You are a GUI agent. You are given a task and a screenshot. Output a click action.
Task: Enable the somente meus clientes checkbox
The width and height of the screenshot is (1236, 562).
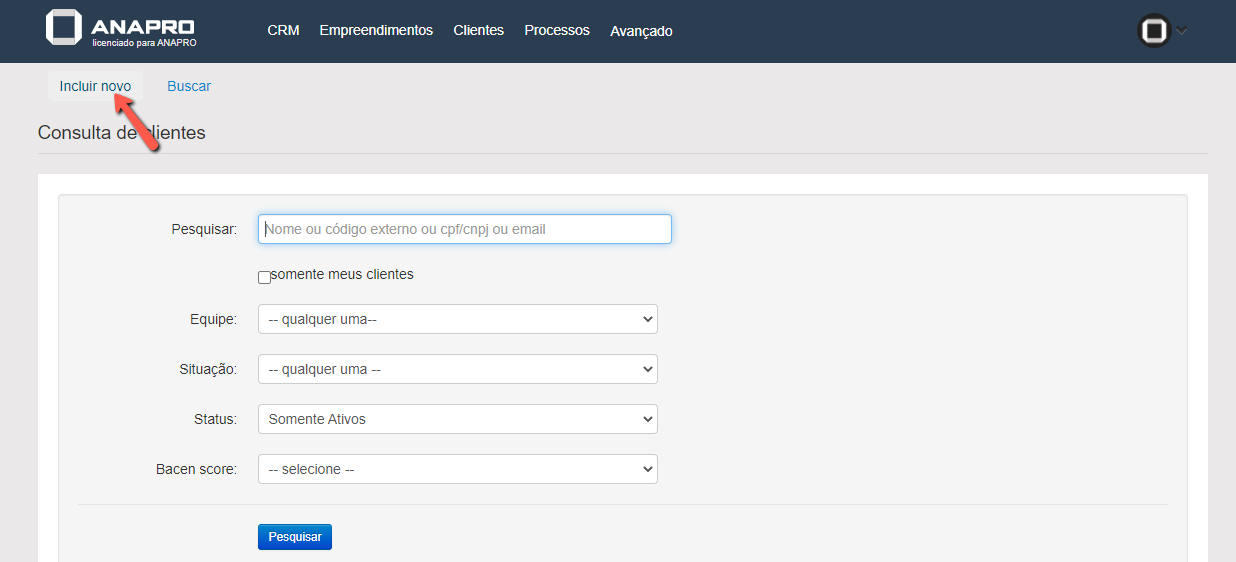pos(264,277)
